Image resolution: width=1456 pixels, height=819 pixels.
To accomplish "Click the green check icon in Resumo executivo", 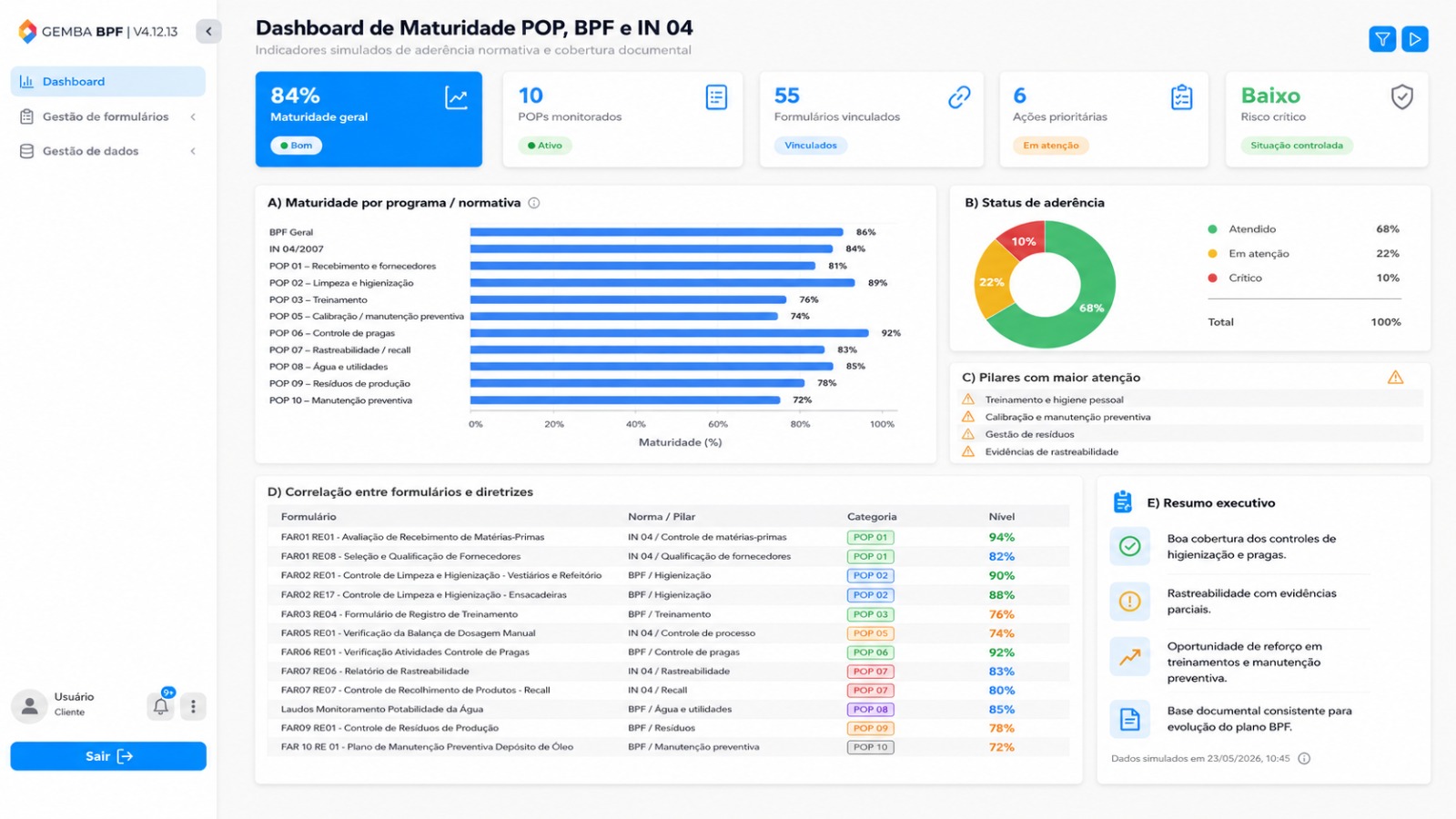I will click(1129, 546).
